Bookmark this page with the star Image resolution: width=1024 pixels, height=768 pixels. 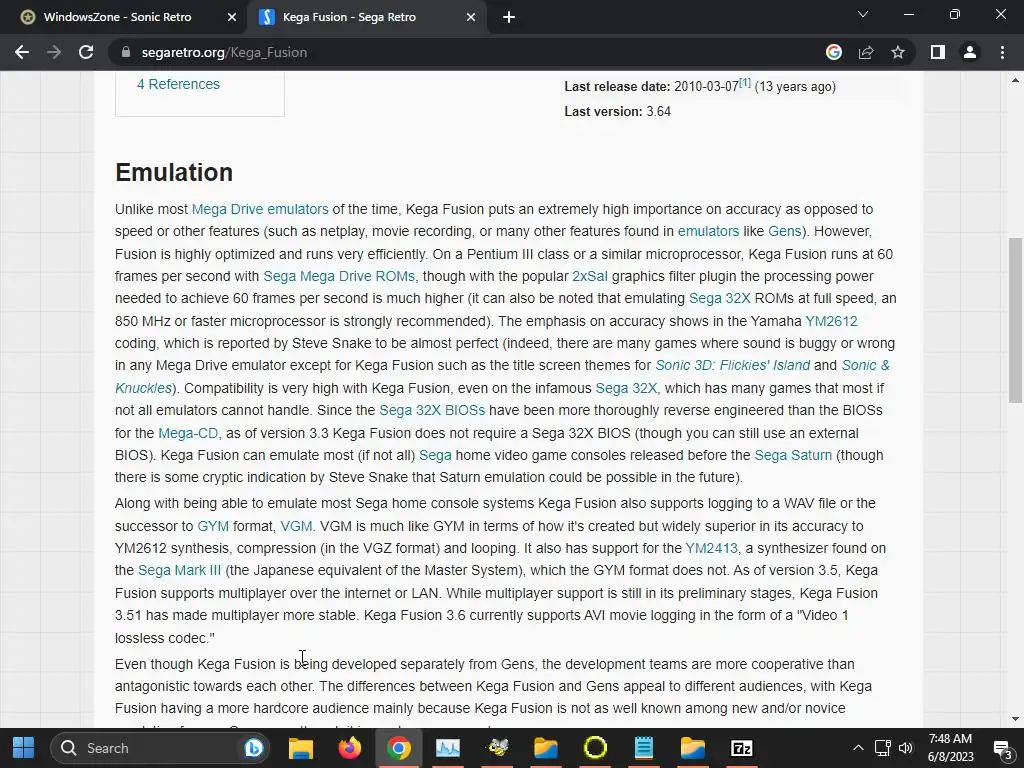898,52
